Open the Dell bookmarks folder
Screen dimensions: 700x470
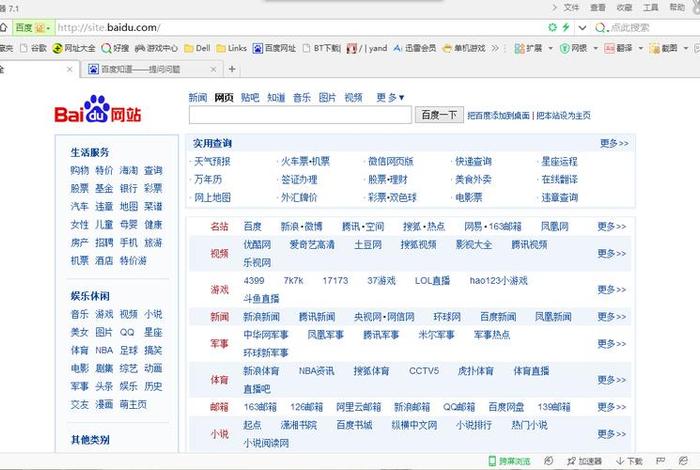(197, 48)
